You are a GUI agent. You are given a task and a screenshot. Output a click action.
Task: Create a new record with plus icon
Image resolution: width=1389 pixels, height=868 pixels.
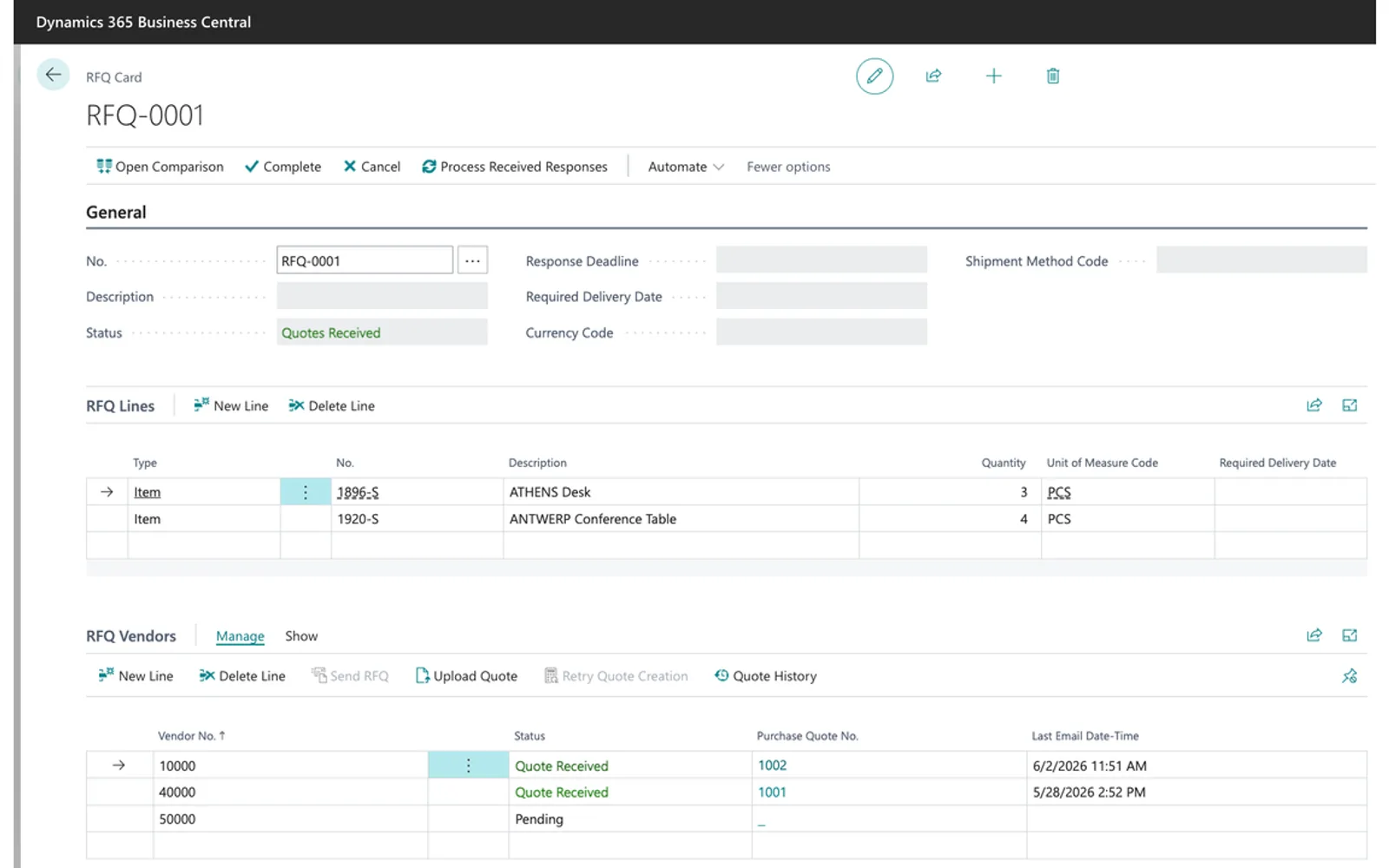click(993, 76)
